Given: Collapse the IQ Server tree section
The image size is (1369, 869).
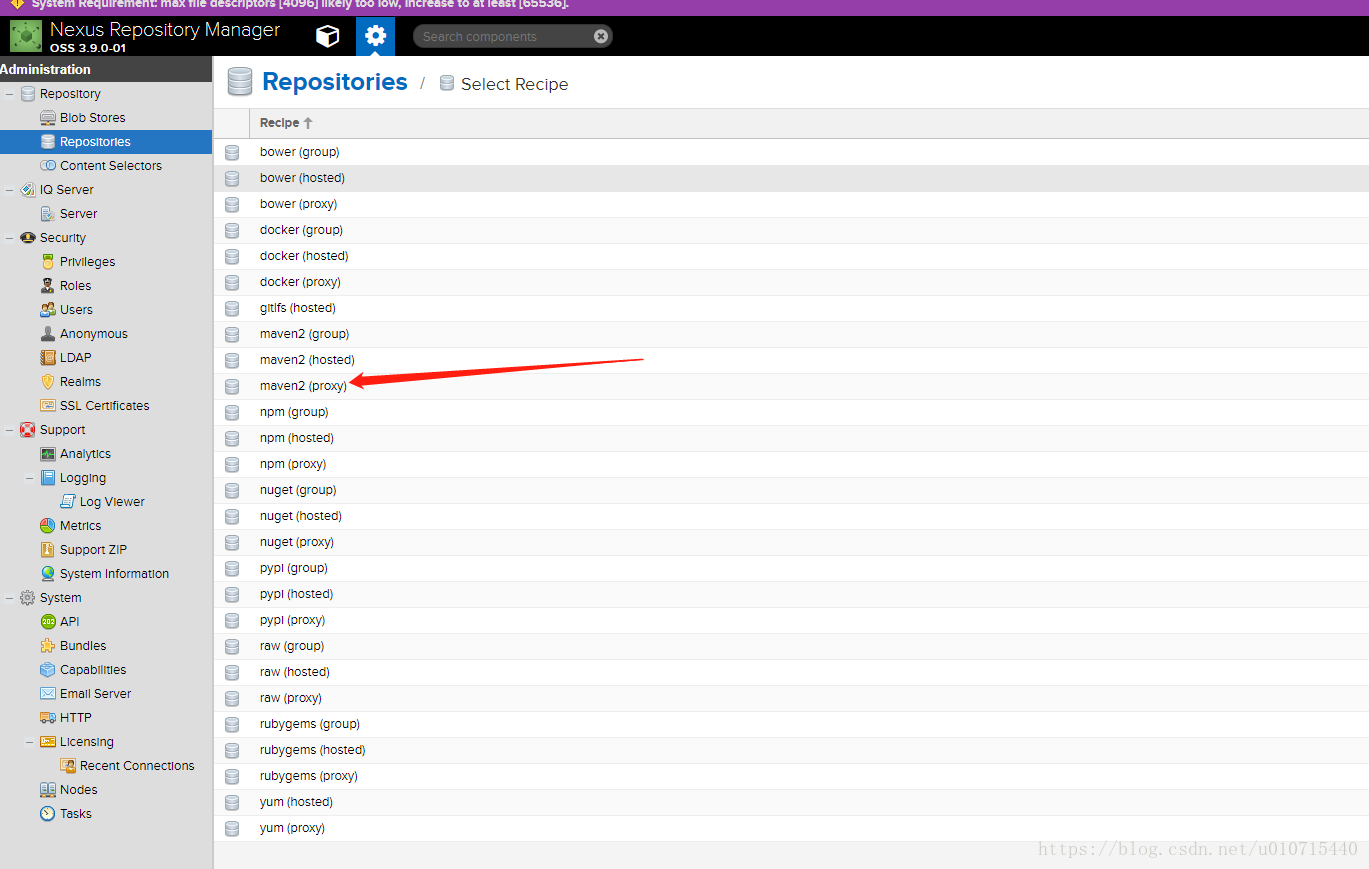Looking at the screenshot, I should 9,190.
